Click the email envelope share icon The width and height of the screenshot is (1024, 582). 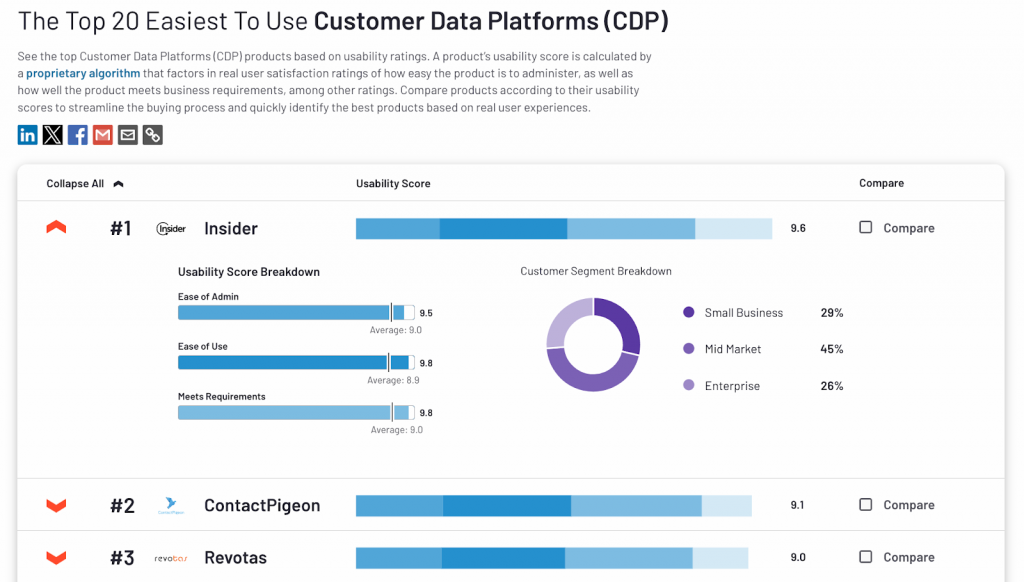click(x=128, y=135)
